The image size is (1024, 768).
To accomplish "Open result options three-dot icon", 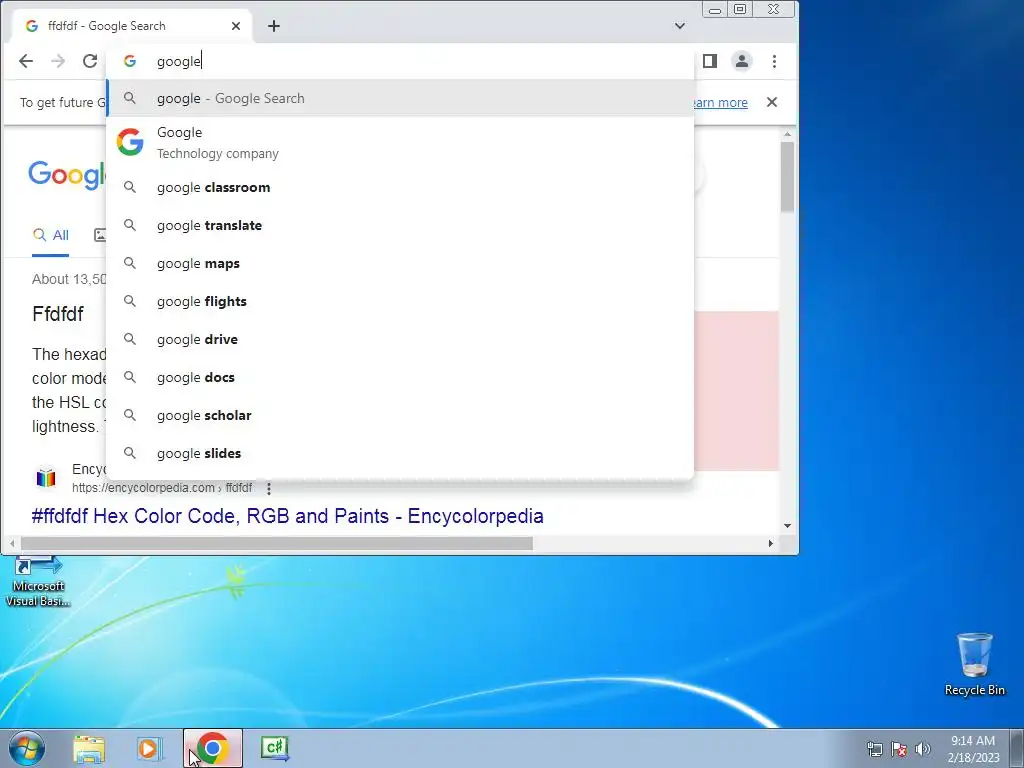I will click(x=268, y=488).
